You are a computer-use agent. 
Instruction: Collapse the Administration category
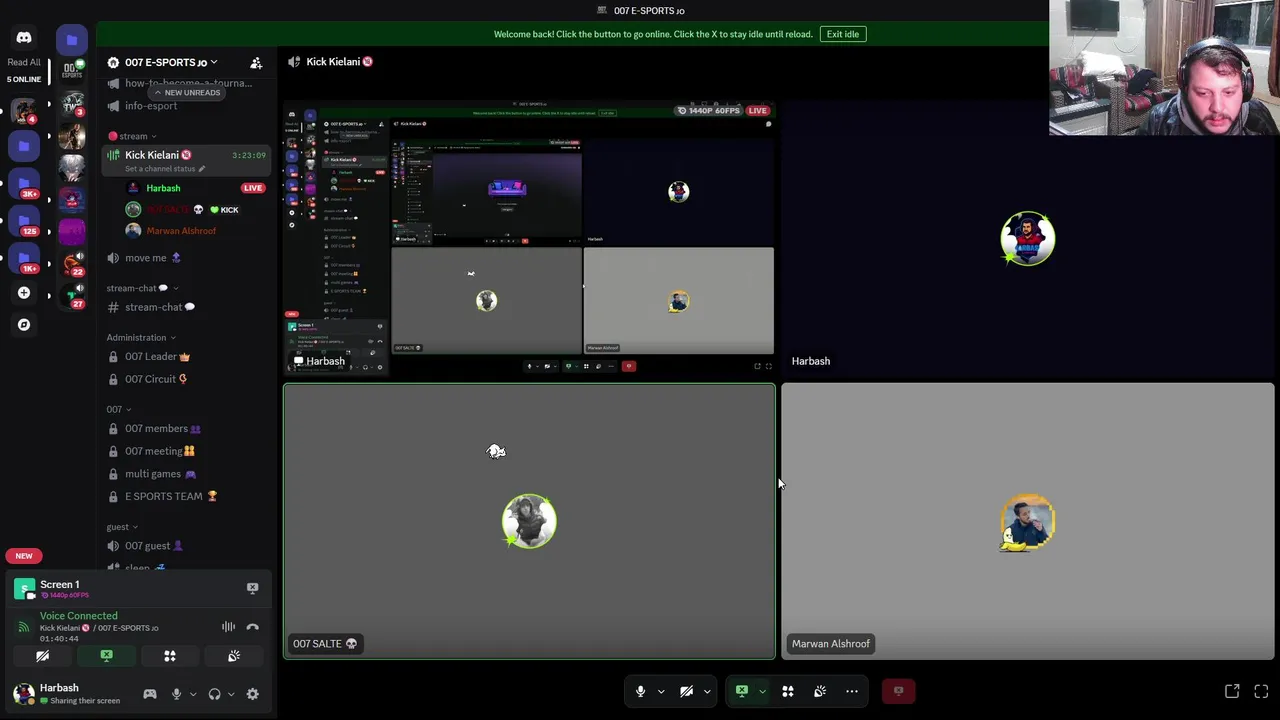point(141,338)
